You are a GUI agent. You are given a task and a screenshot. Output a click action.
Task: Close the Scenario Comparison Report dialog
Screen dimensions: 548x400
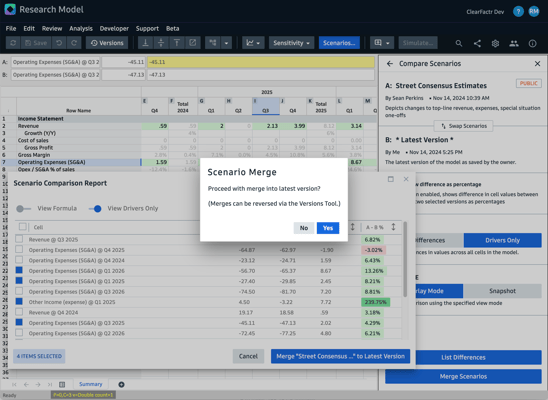(406, 179)
